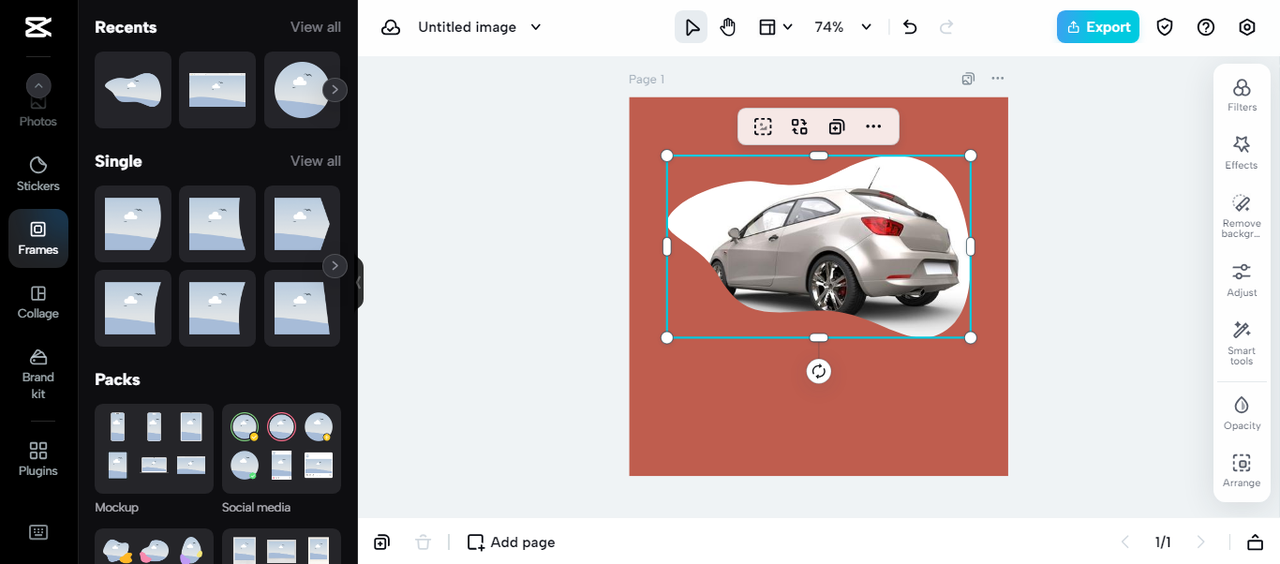Undo the last action
The height and width of the screenshot is (564, 1280).
click(x=909, y=27)
